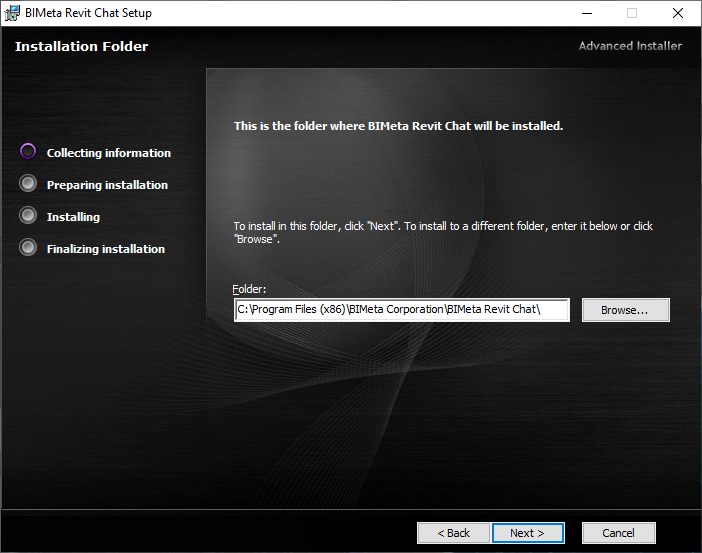
Task: Select the Finalizing installation step bullet
Action: 28,247
